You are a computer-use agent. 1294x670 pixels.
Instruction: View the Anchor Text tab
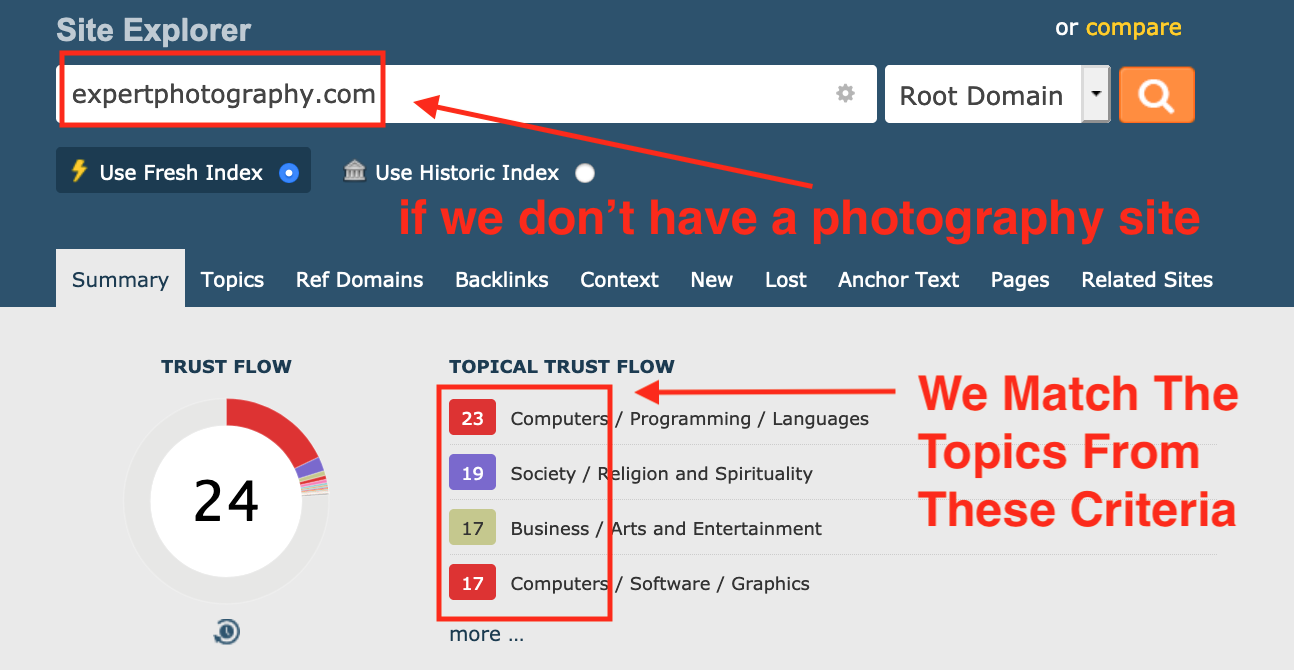point(898,280)
